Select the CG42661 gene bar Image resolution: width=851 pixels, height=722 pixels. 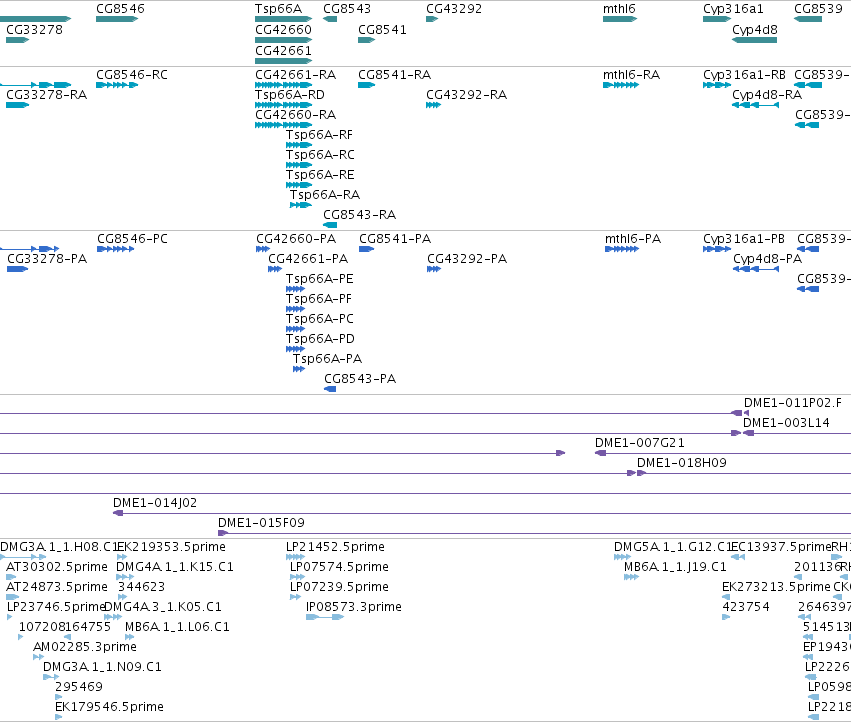pos(283,61)
